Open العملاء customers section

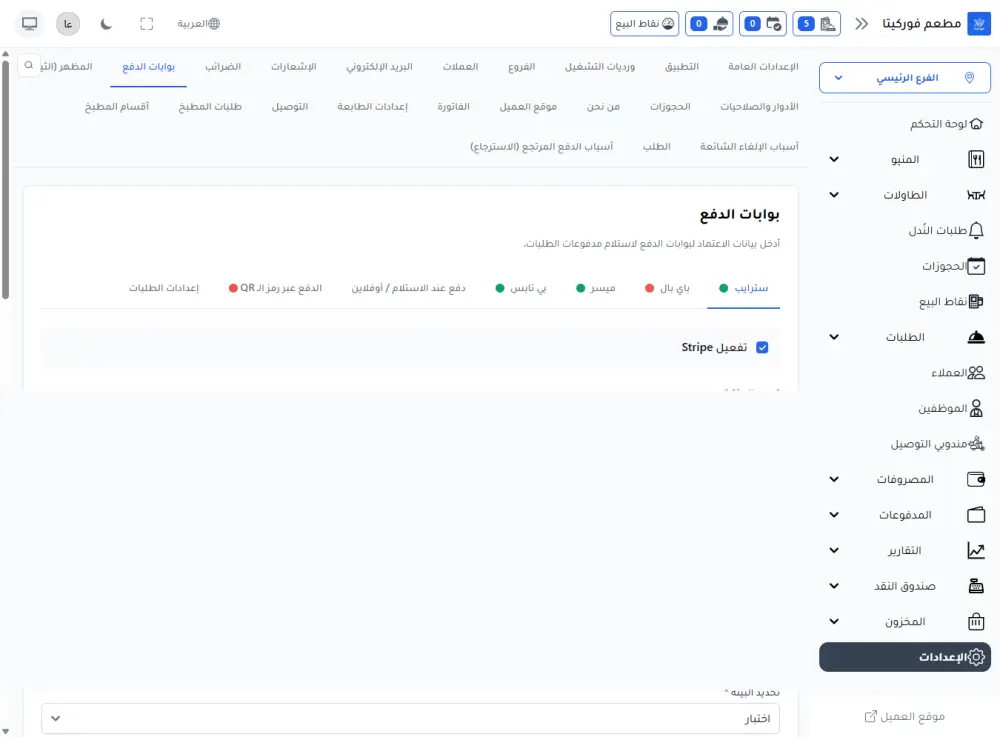pyautogui.click(x=957, y=372)
